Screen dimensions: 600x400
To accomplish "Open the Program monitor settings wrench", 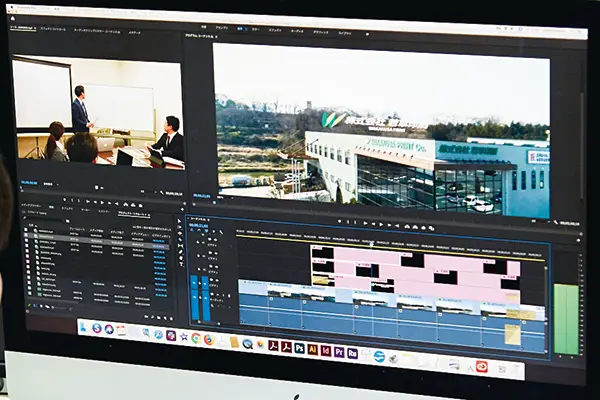I will (x=556, y=222).
